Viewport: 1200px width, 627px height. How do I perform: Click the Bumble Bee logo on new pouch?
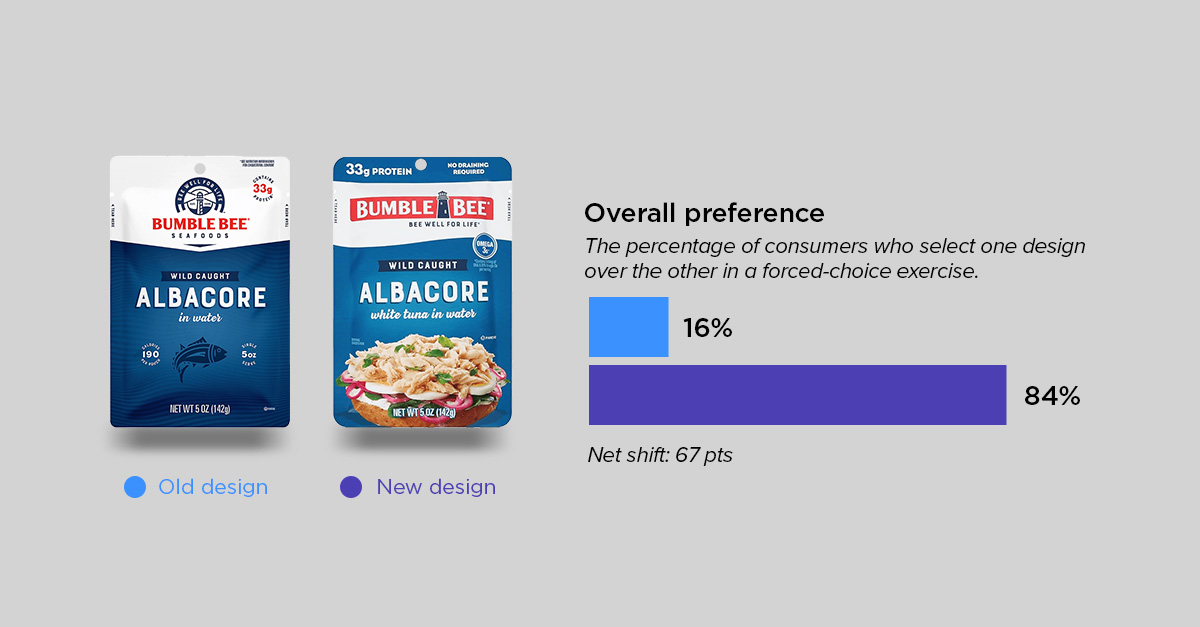pyautogui.click(x=421, y=207)
